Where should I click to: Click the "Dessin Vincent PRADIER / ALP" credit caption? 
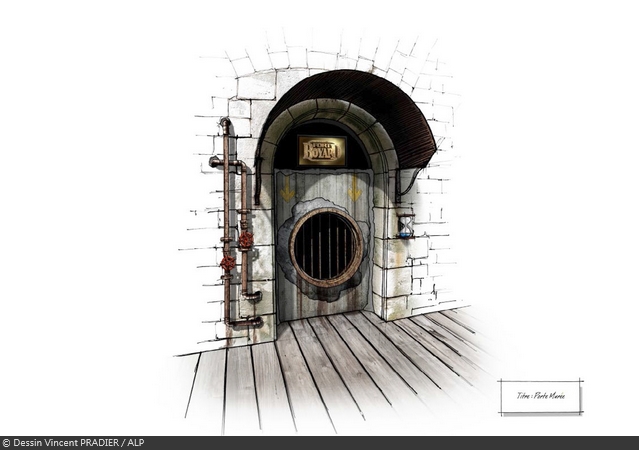(73, 443)
